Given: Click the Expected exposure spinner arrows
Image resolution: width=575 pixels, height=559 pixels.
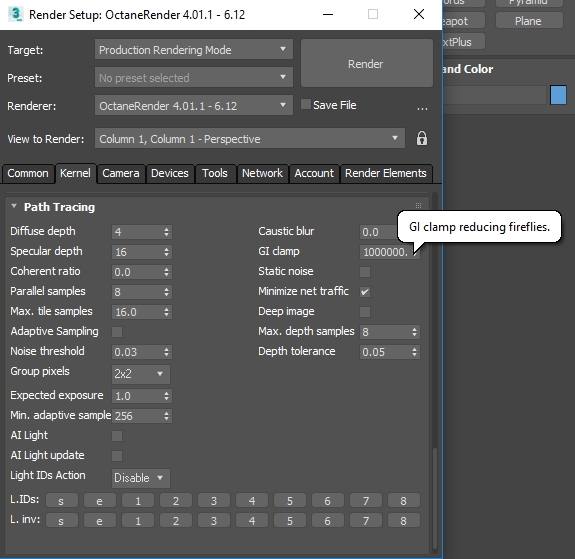Looking at the screenshot, I should (166, 396).
